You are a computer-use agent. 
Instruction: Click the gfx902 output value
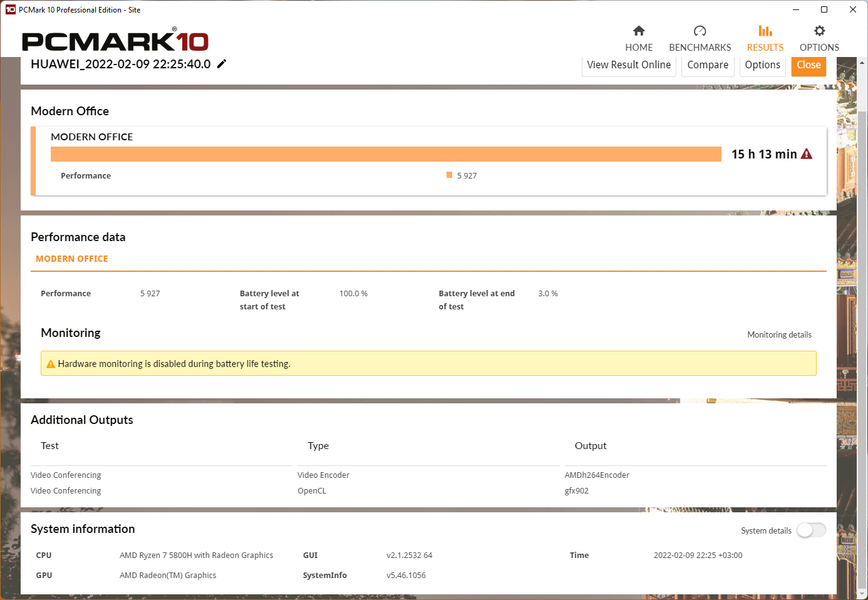pyautogui.click(x=576, y=490)
